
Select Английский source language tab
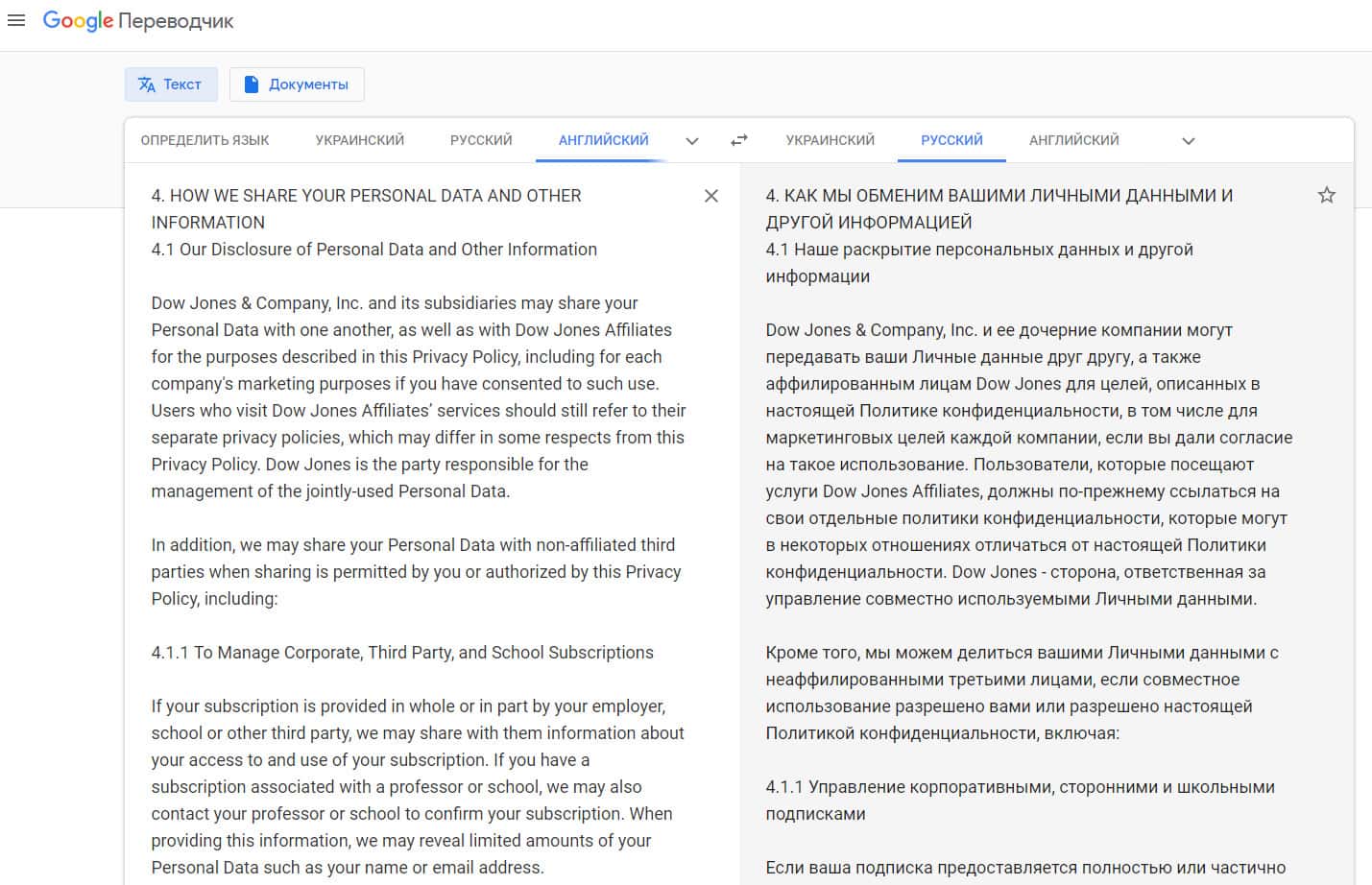click(604, 140)
